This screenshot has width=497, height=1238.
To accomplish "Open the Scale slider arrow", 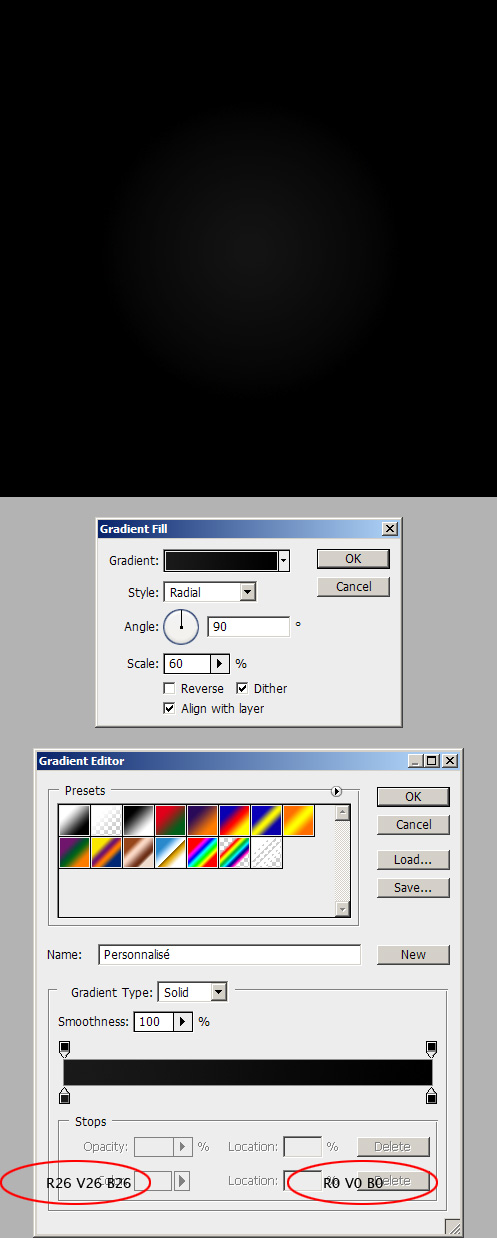I will coord(220,663).
